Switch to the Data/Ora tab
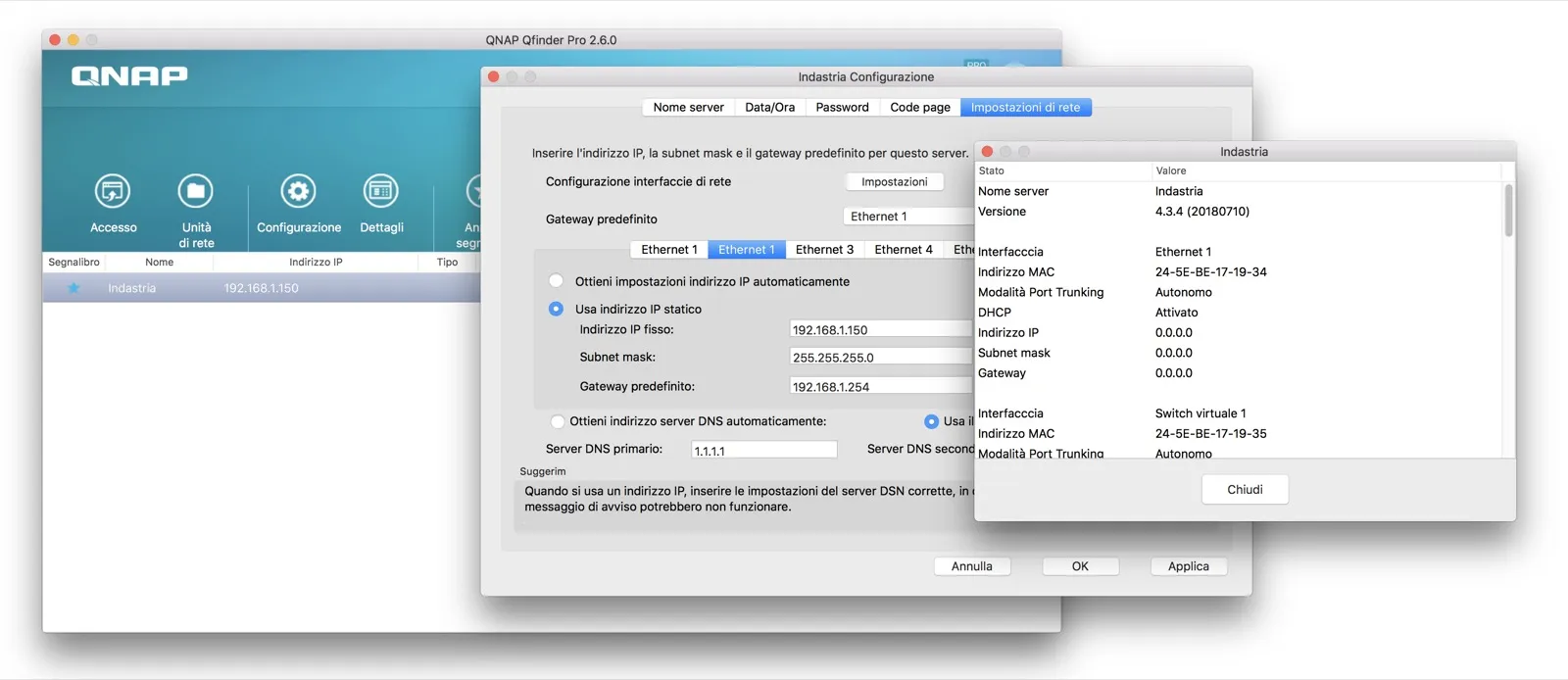The image size is (1568, 680). [x=769, y=108]
